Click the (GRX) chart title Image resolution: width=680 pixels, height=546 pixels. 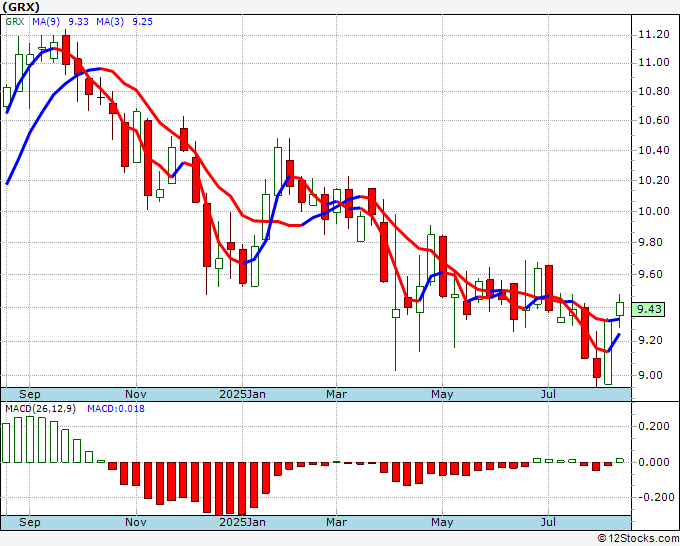[x=21, y=7]
